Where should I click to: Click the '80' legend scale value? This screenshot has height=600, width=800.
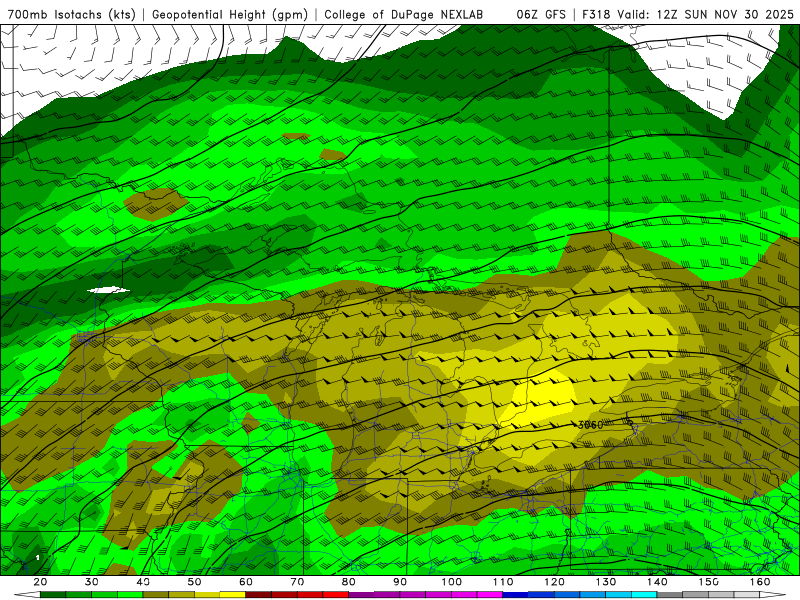point(349,582)
